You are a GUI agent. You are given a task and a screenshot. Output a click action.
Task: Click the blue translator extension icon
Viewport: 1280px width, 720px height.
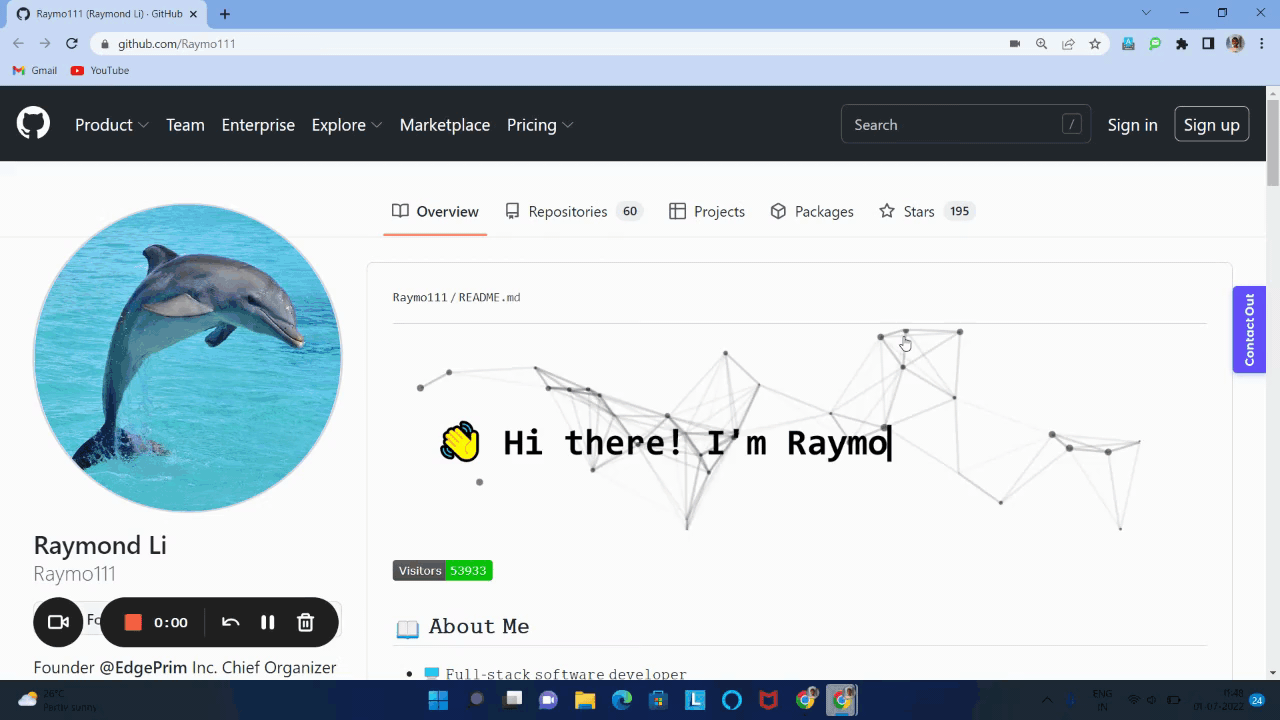pos(1128,44)
